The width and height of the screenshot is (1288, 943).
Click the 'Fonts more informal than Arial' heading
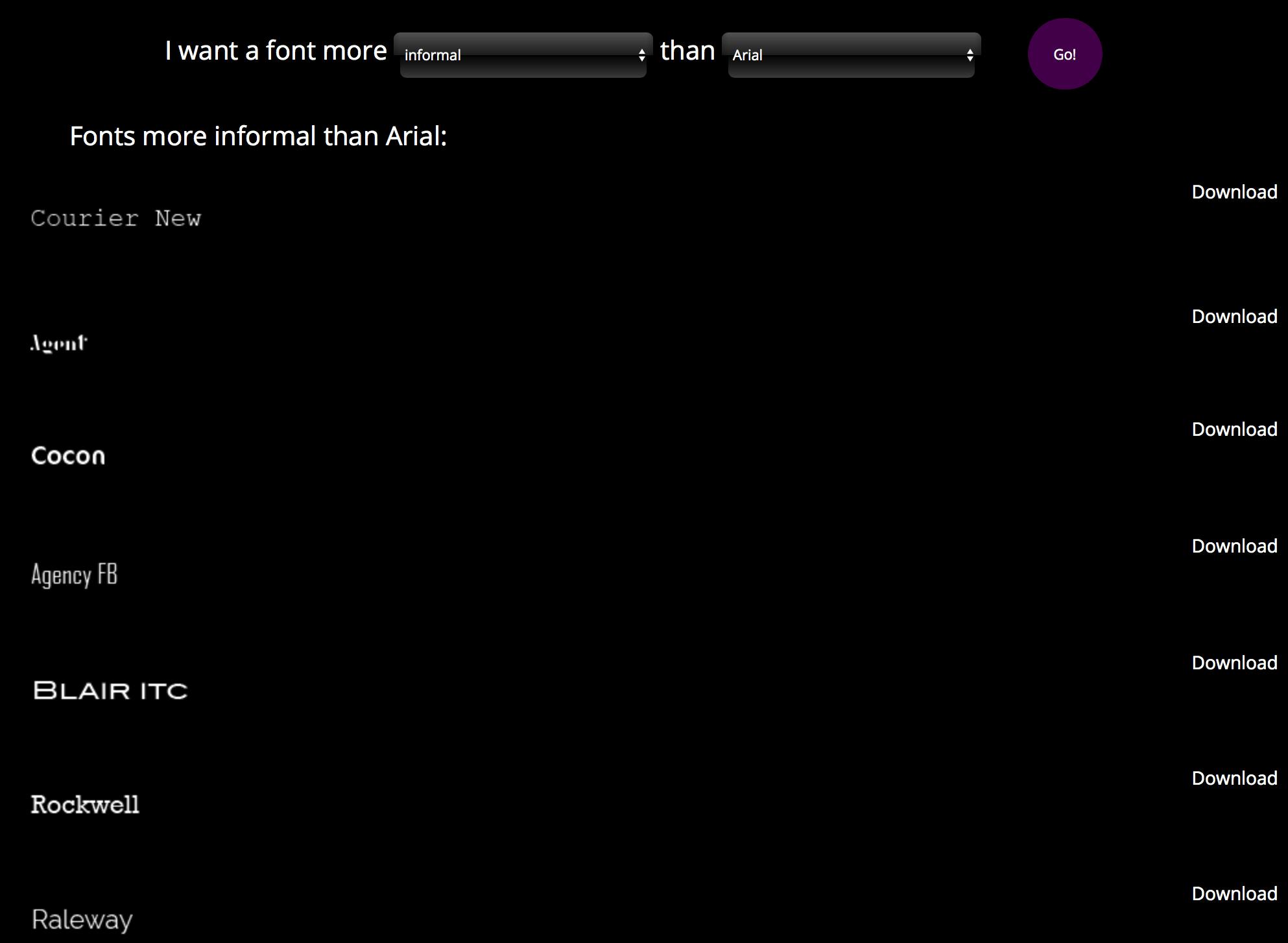[x=258, y=136]
